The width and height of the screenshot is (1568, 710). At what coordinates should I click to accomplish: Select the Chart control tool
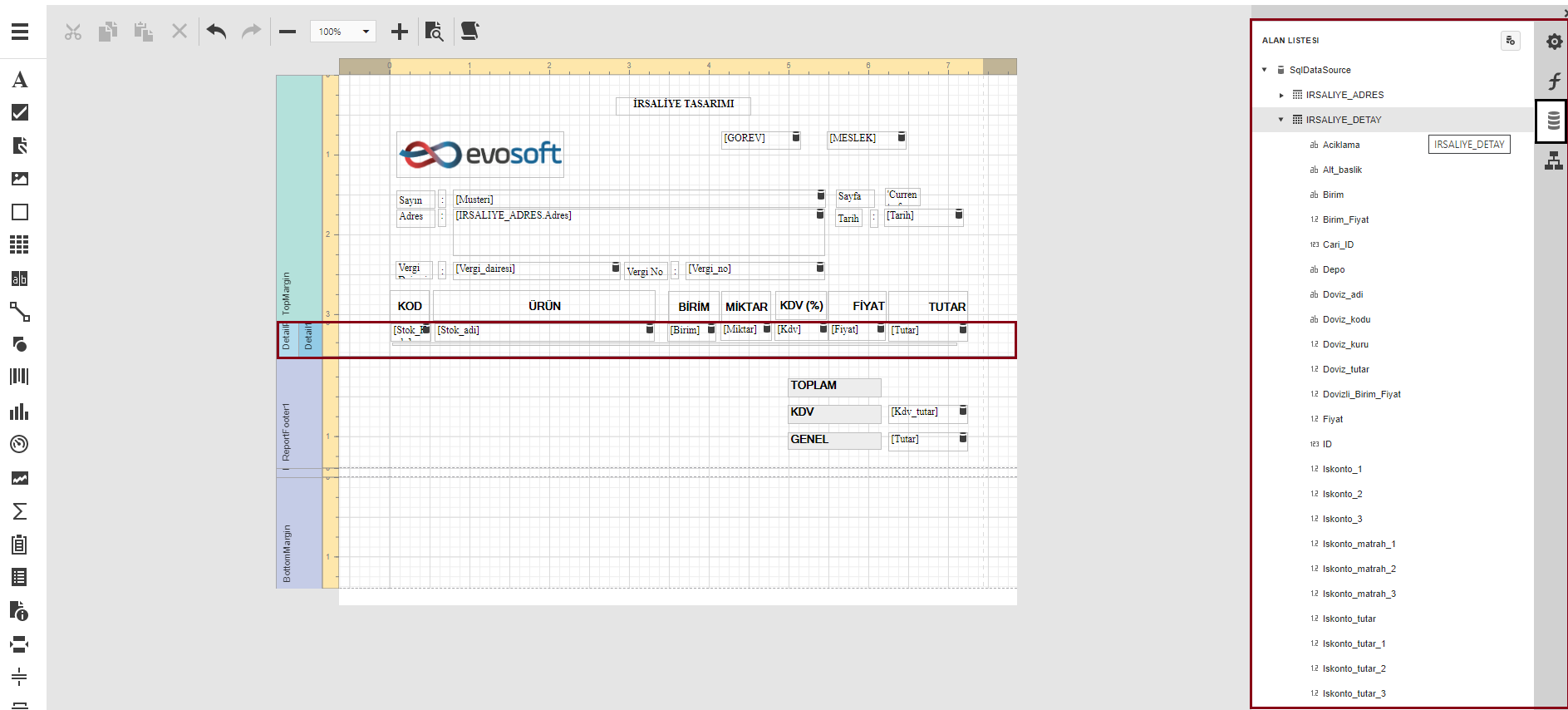[x=20, y=412]
